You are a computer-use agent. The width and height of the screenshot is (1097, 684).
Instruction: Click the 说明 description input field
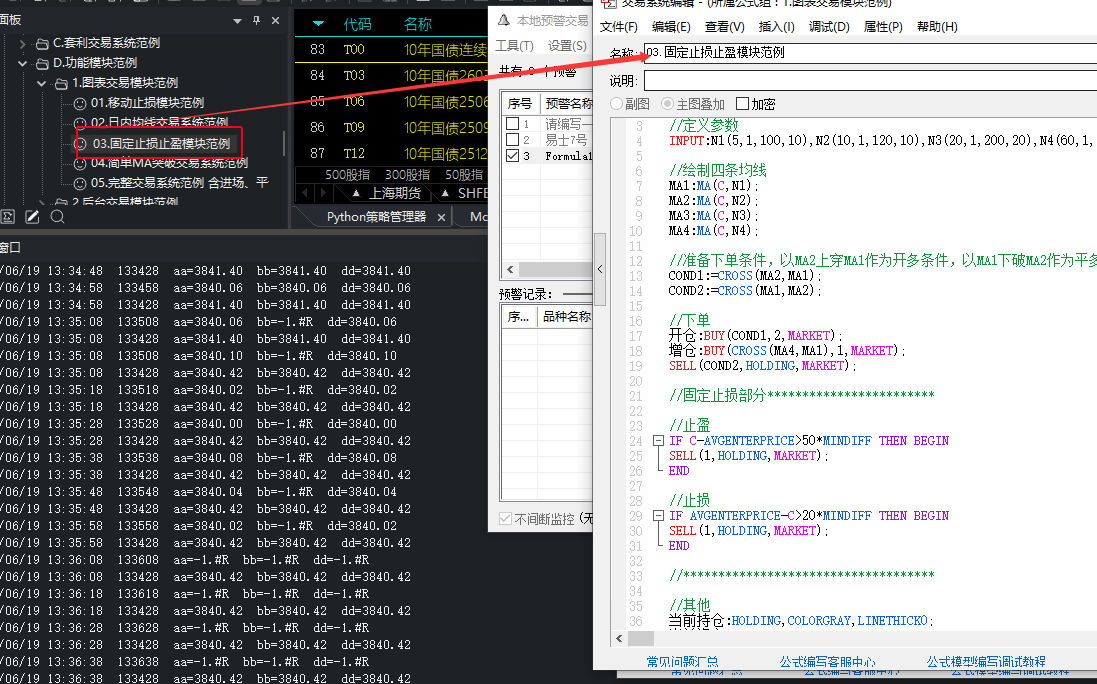pyautogui.click(x=868, y=80)
